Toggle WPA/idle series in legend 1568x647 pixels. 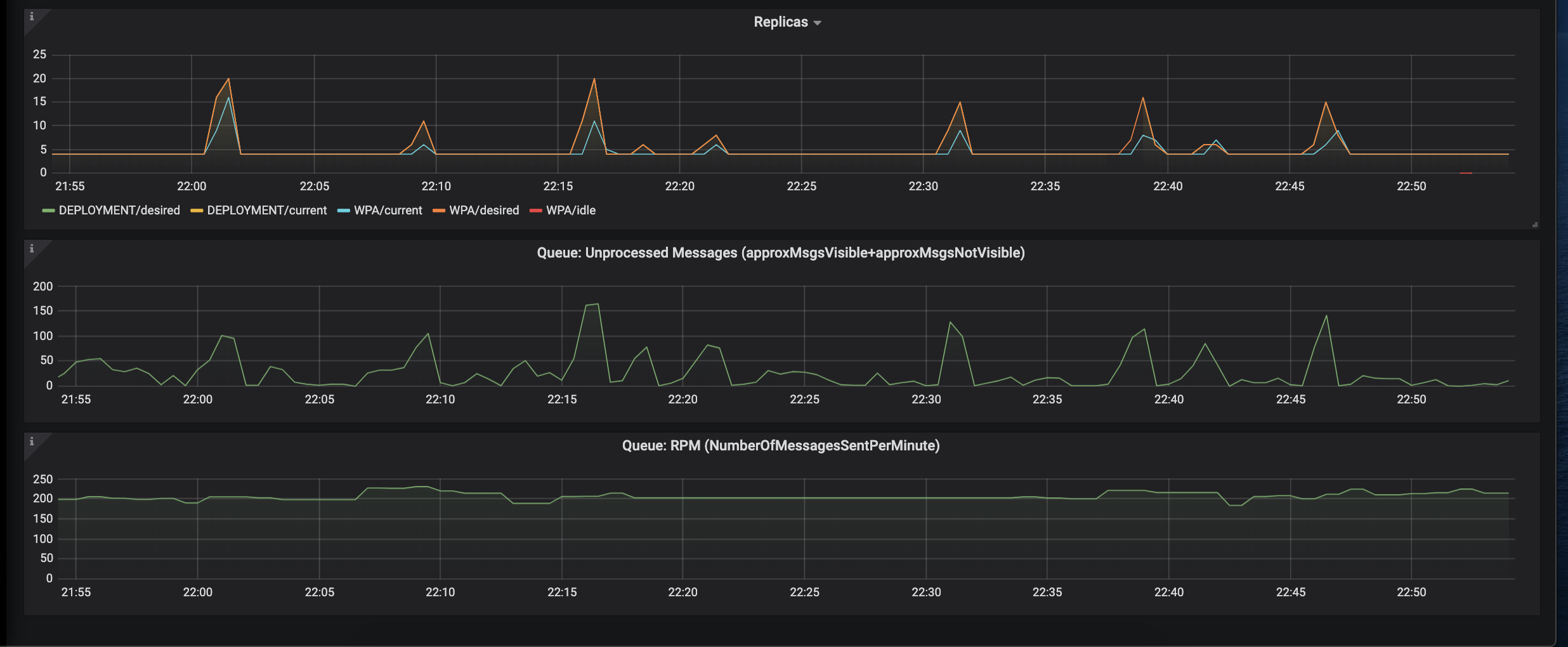[x=571, y=210]
